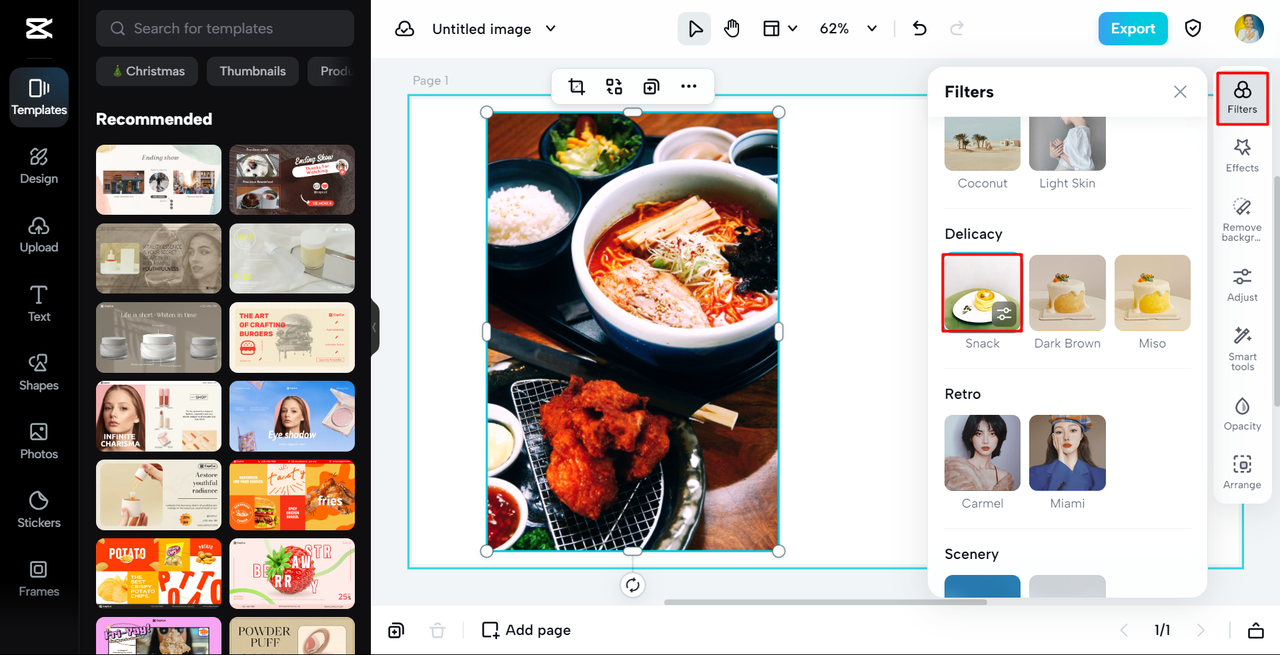Click the Hand pan tool in the top bar
Screen dimensions: 1280x655
[x=732, y=28]
